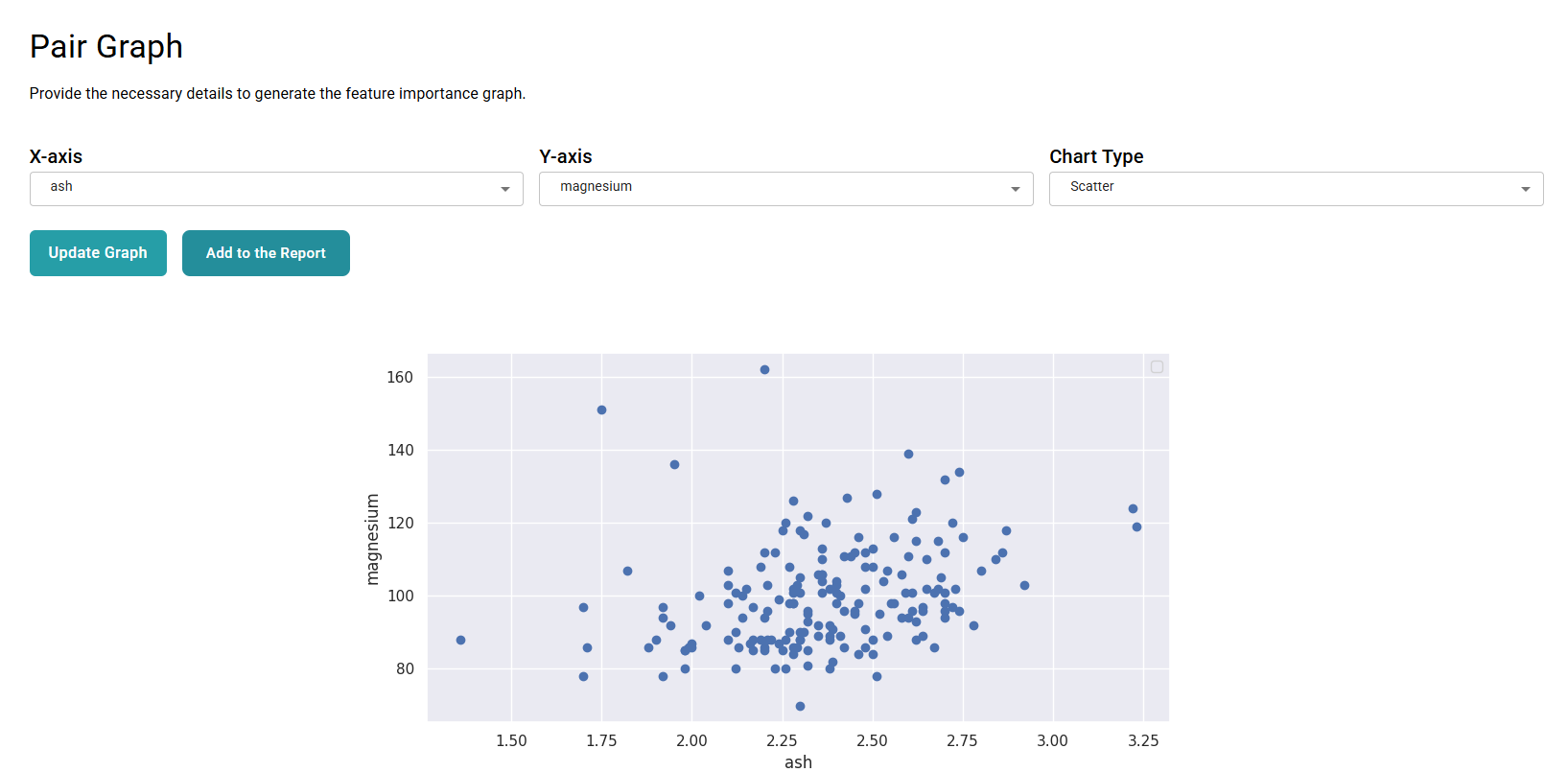
Task: Click the rightmost scatter points near ash 3.25
Action: pos(1133,508)
